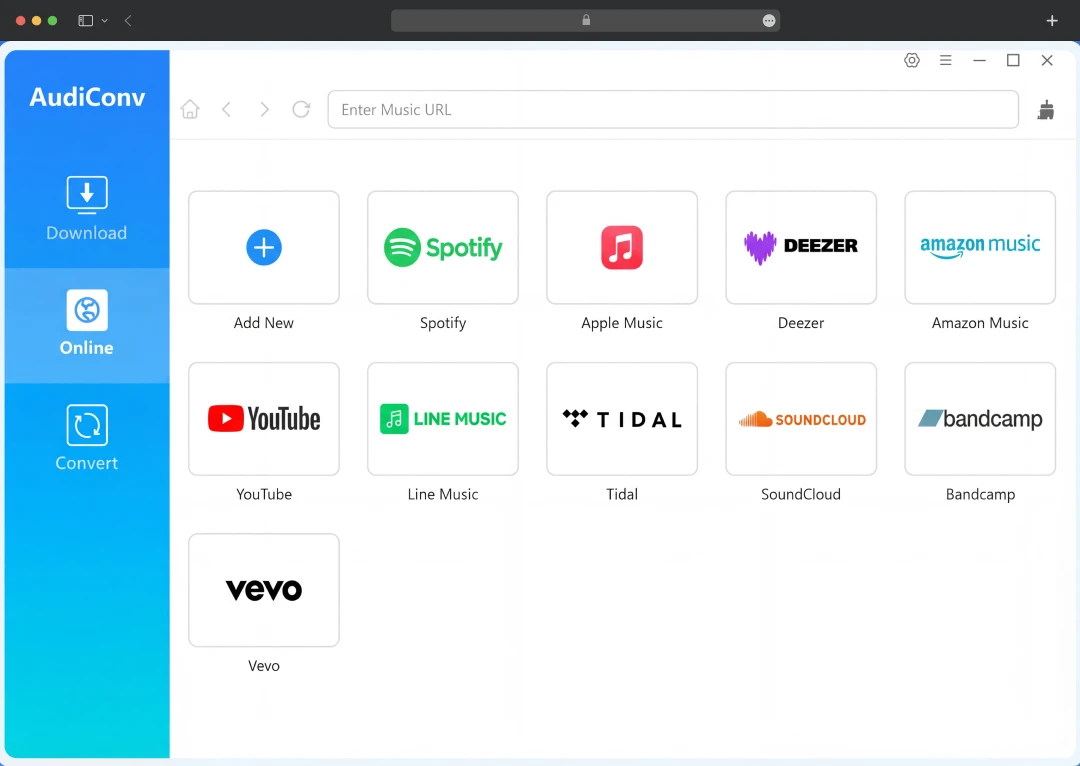Click the yellow macOS minimize button
Screen dimensions: 1080x766
pyautogui.click(x=37, y=21)
